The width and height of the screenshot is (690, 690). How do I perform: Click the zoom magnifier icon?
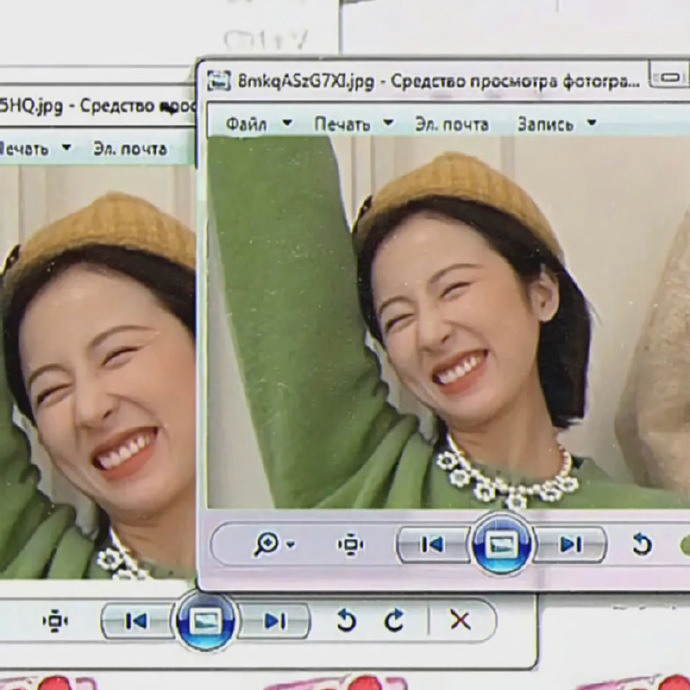267,544
